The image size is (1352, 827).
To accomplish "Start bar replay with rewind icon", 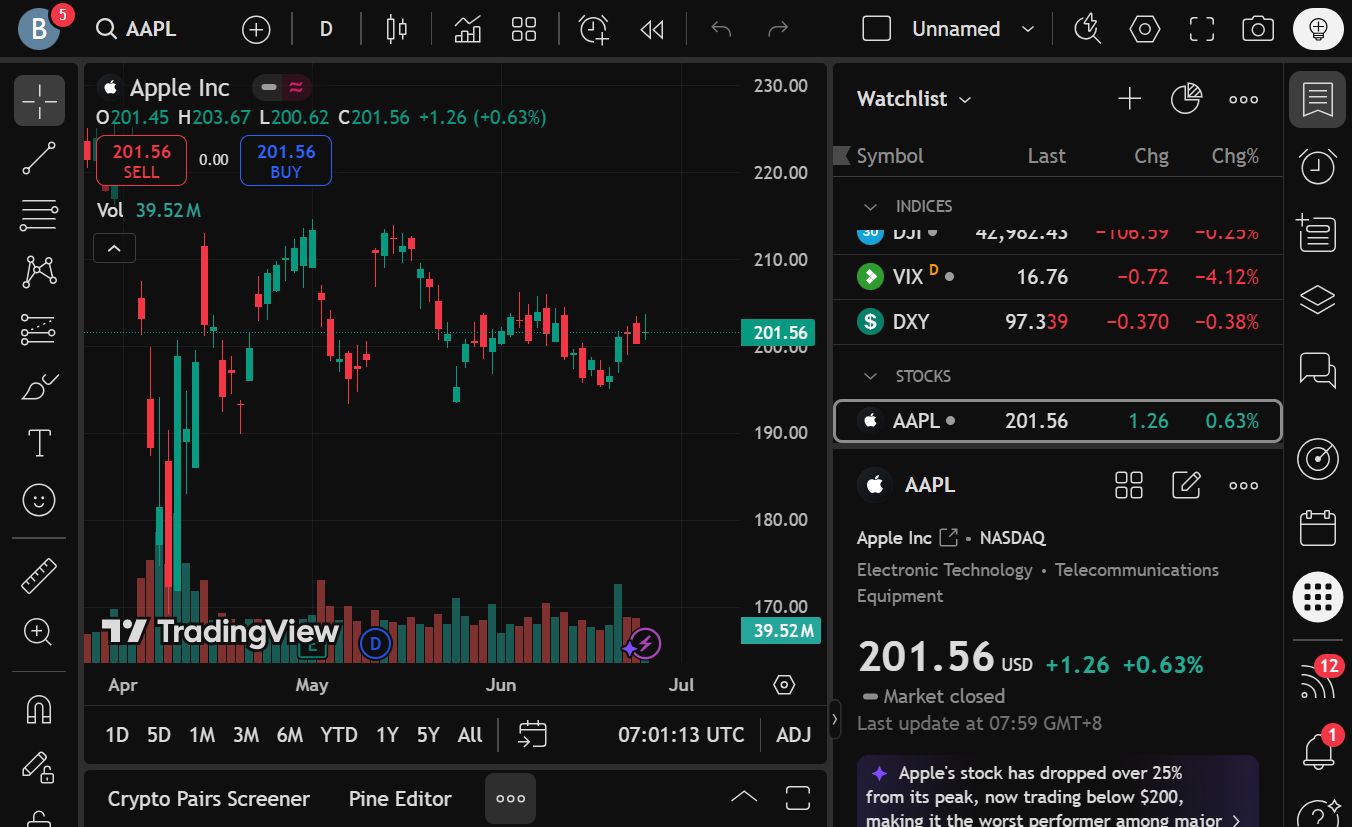I will [652, 29].
